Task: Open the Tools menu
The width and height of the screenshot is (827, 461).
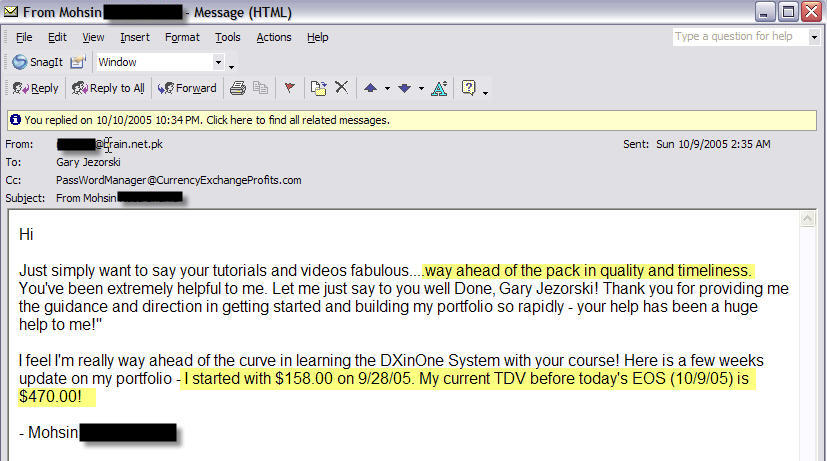Action: coord(228,37)
